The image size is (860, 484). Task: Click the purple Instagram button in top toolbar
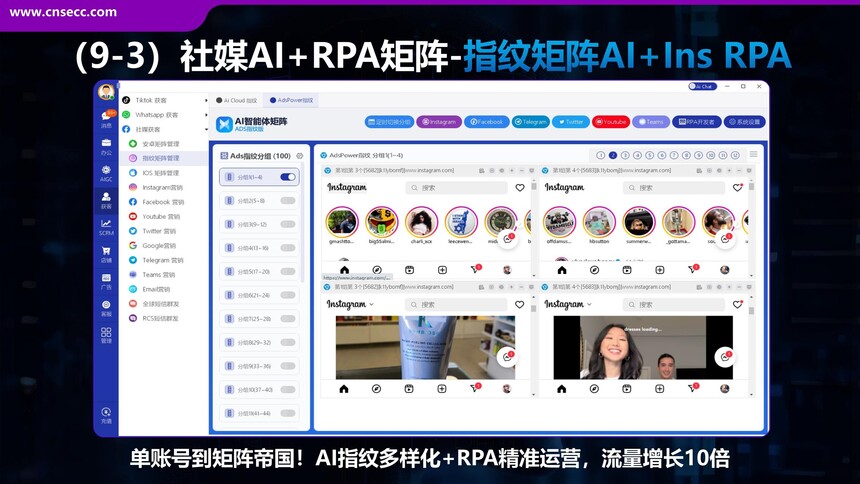click(x=439, y=122)
